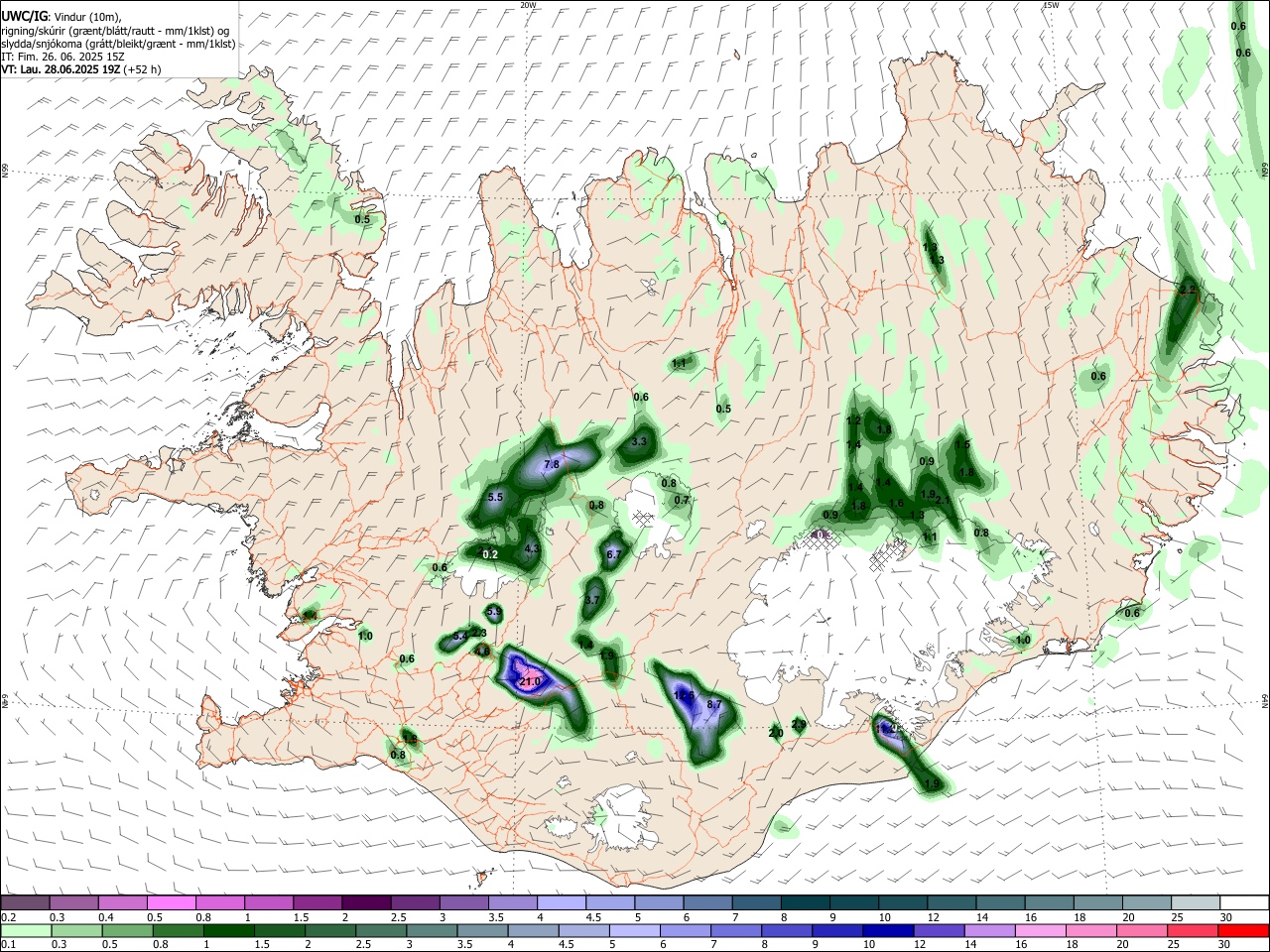The width and height of the screenshot is (1270, 952).
Task: Click lower legend darkest green swatch at 1
Action: tap(227, 931)
